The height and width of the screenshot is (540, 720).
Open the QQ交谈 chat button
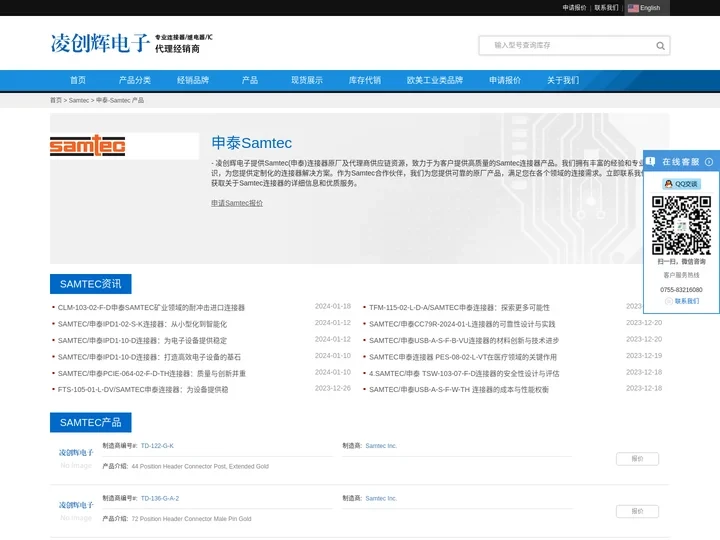click(x=681, y=184)
